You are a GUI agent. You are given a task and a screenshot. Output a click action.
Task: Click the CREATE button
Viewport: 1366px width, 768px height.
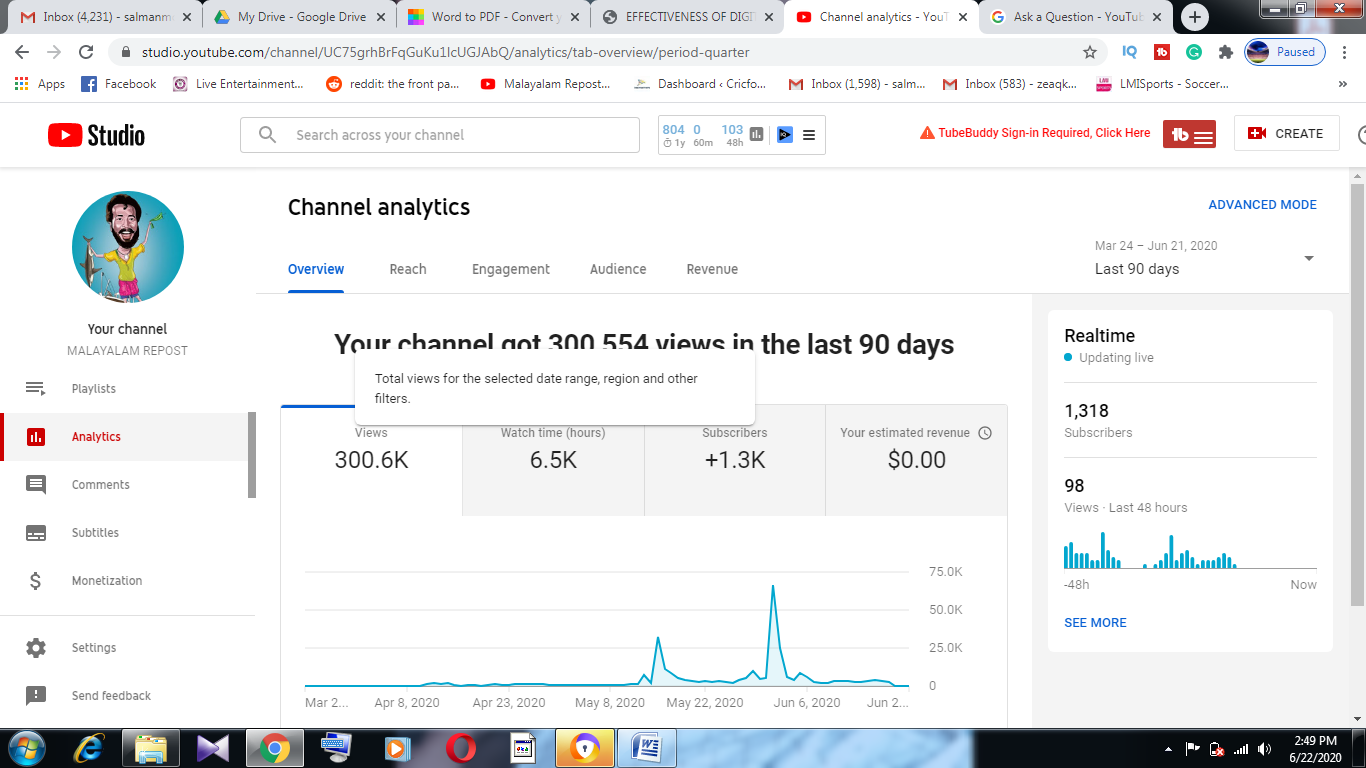pos(1286,133)
